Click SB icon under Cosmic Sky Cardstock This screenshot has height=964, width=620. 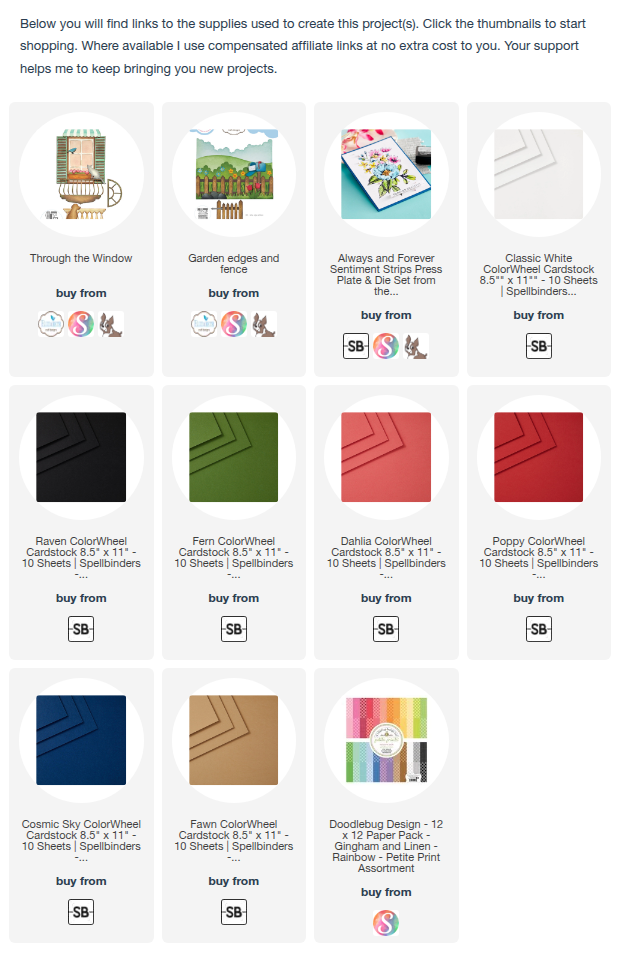click(x=81, y=912)
